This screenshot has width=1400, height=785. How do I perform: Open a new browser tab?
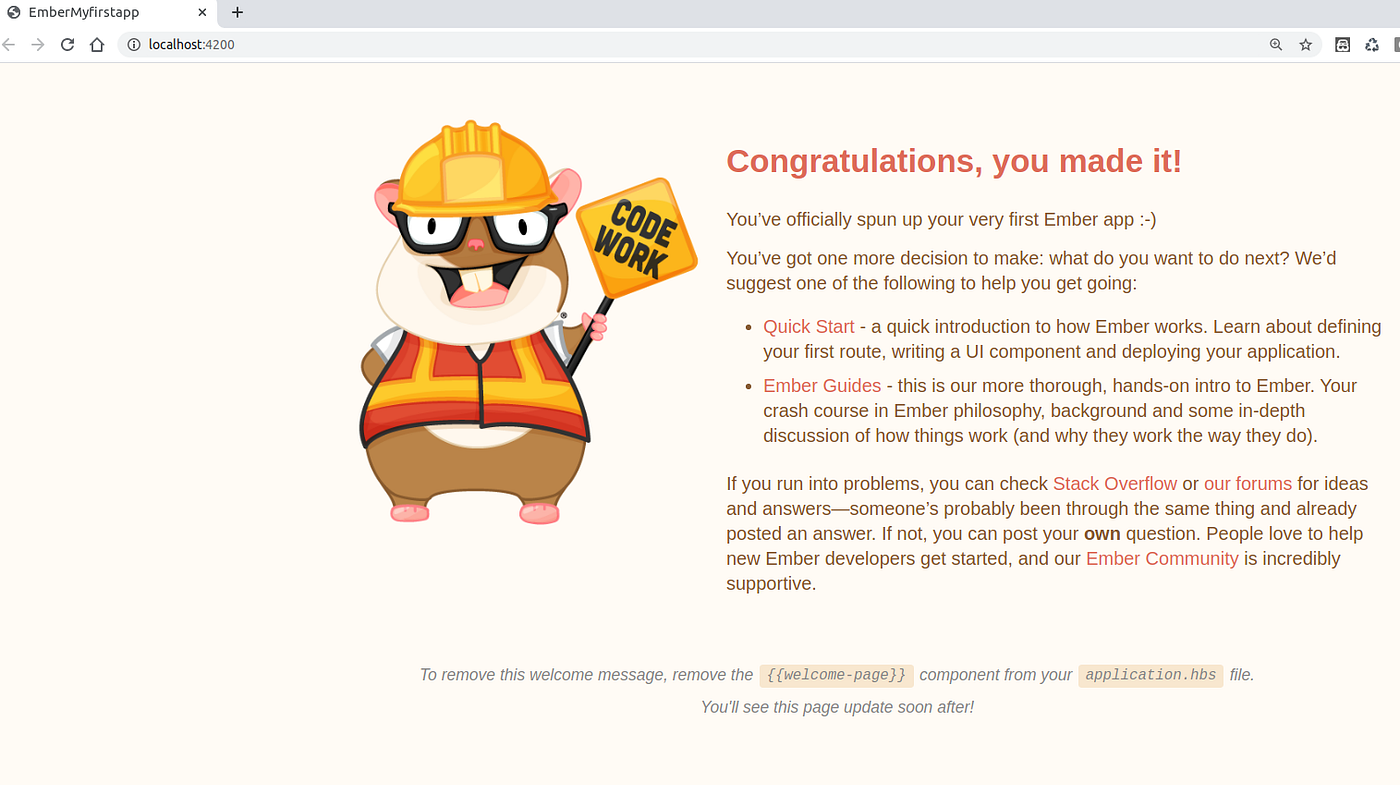(237, 13)
